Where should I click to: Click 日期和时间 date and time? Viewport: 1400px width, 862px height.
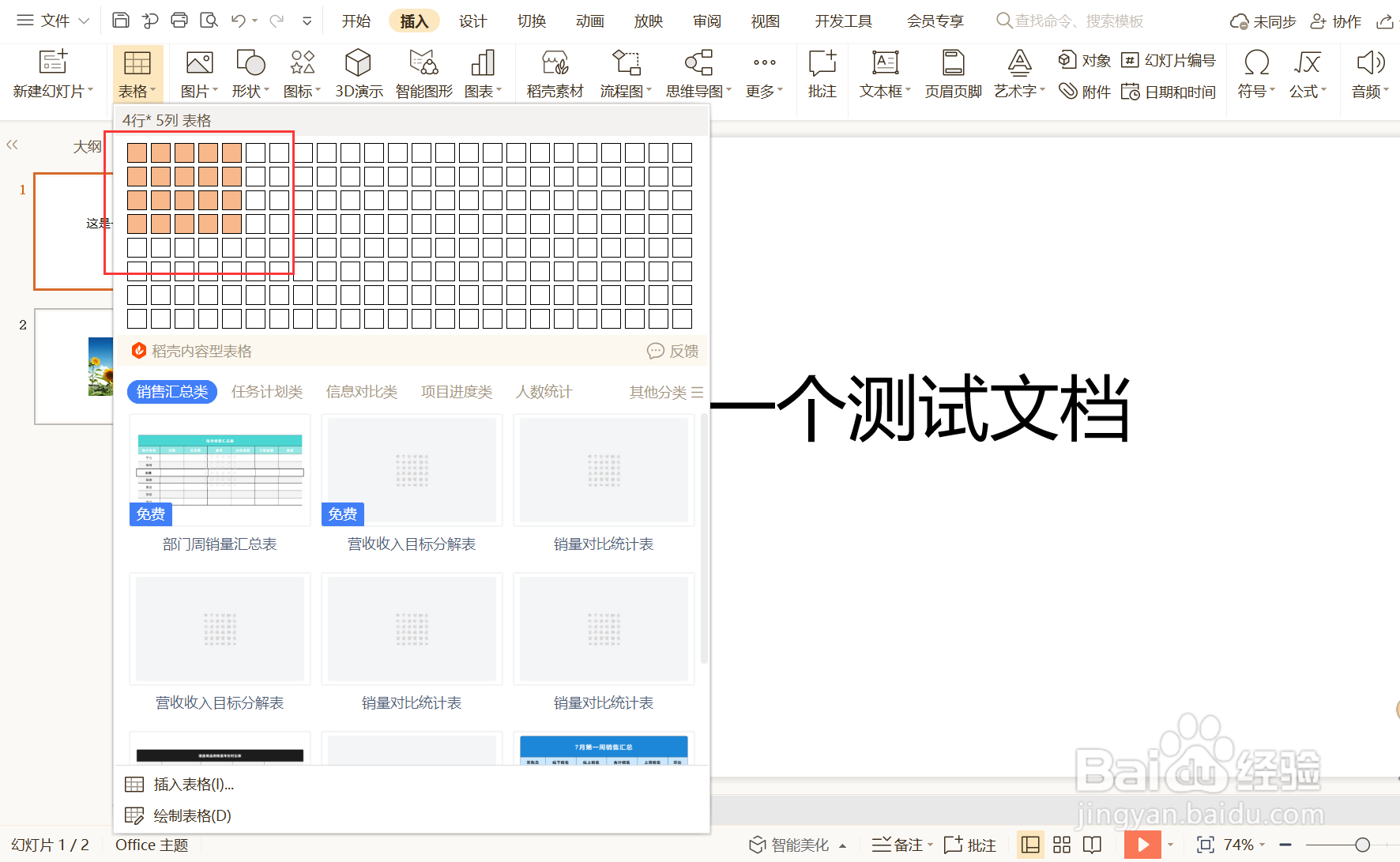[x=1169, y=92]
